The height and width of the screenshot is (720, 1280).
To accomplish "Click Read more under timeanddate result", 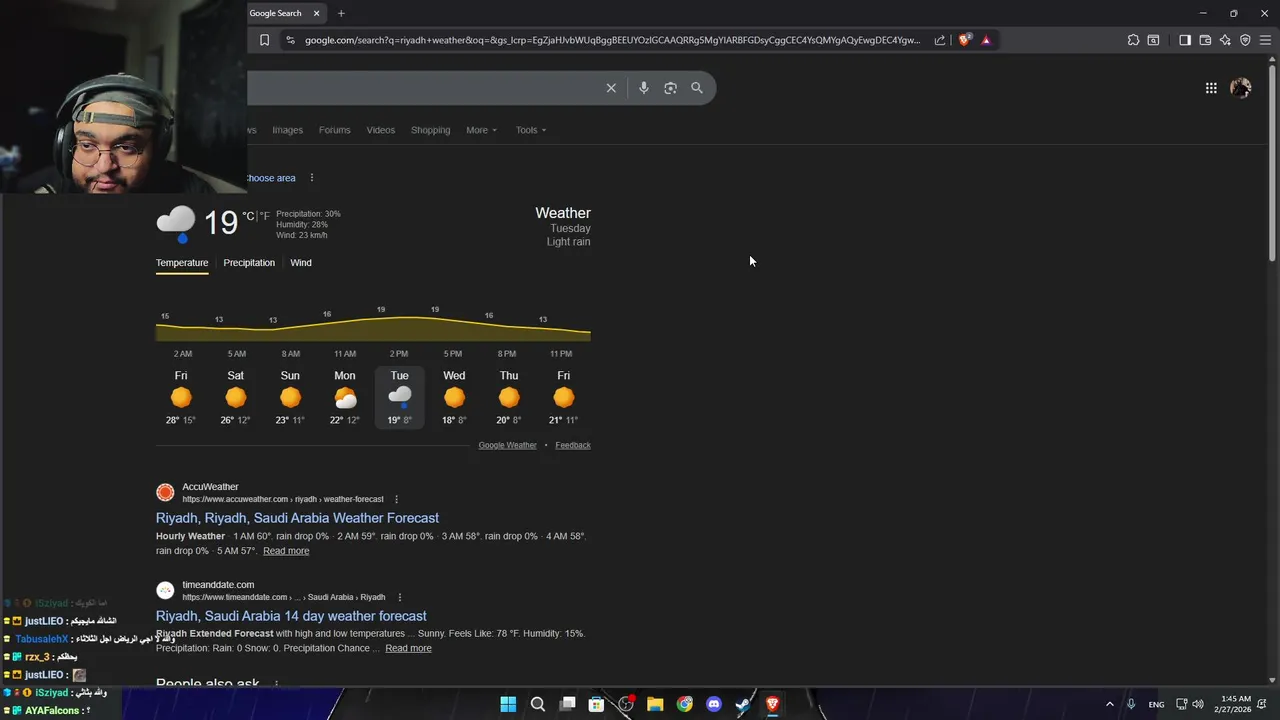I will click(x=408, y=648).
